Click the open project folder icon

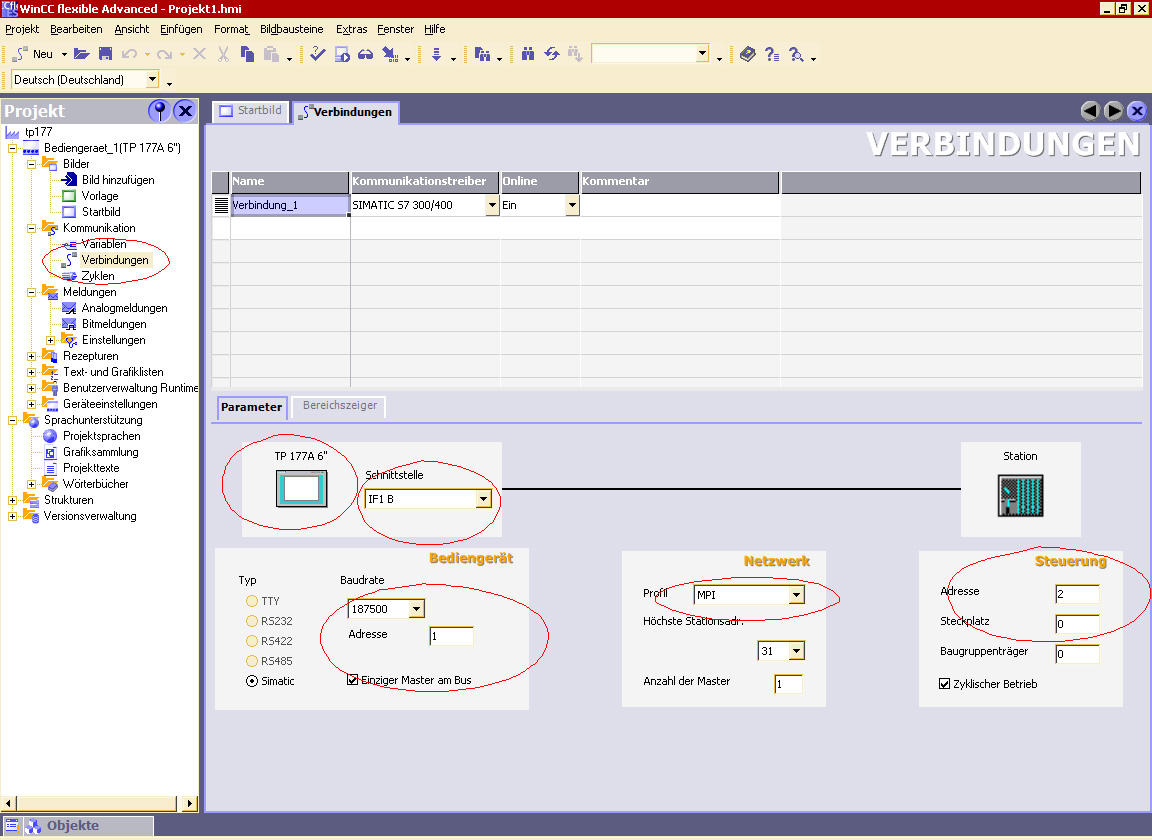tap(82, 54)
